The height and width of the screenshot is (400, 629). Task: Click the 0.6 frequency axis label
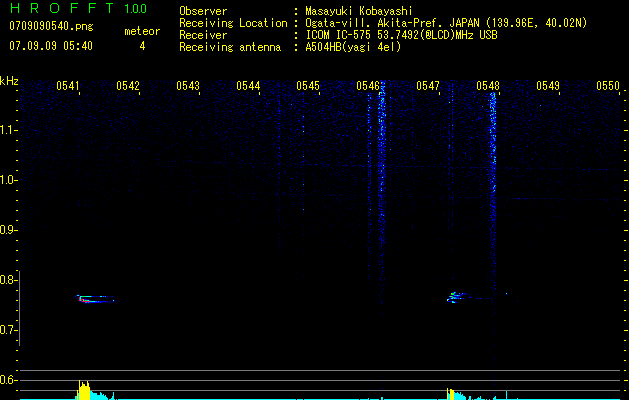(7, 380)
